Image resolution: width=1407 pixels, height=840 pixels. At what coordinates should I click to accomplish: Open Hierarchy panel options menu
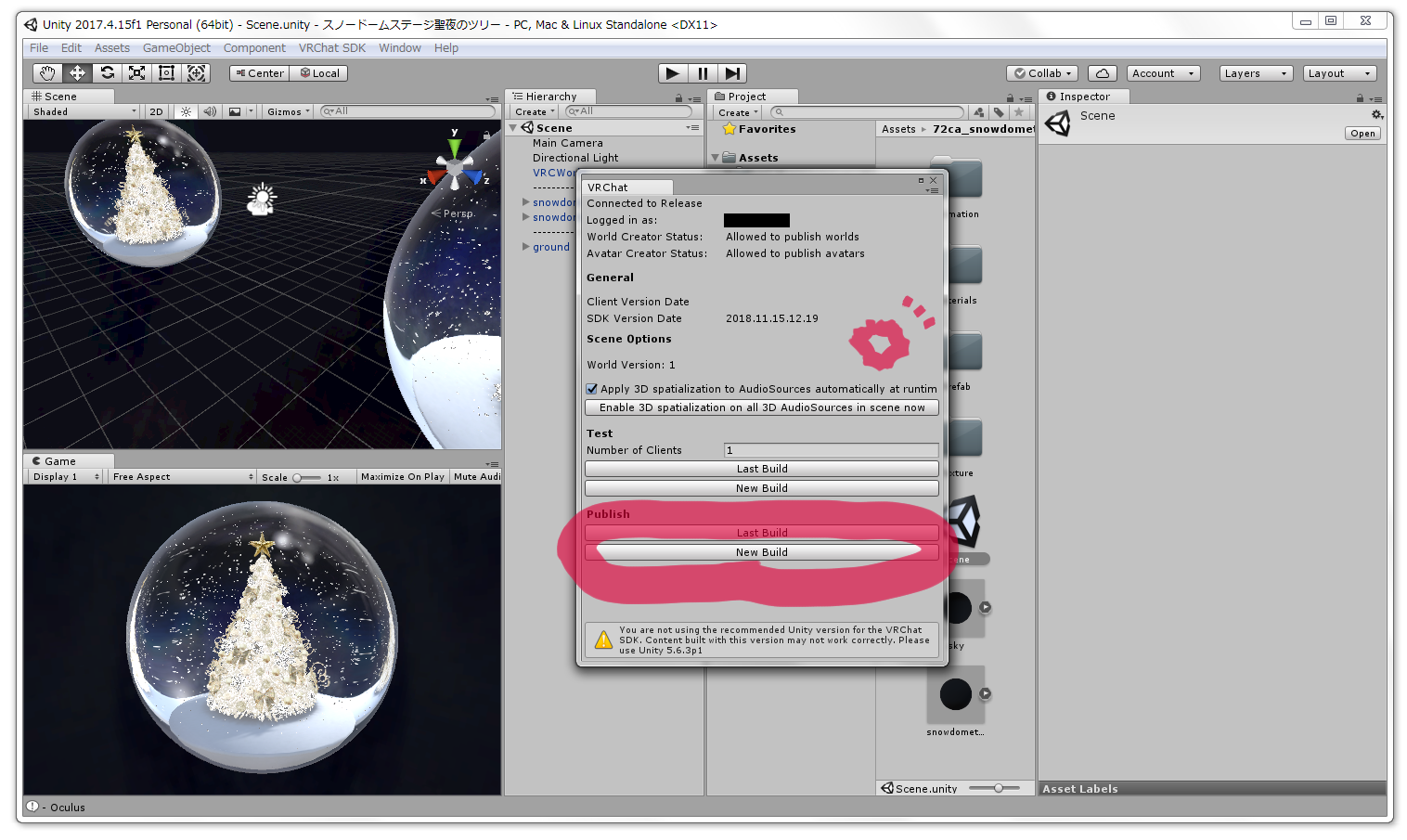click(x=694, y=98)
